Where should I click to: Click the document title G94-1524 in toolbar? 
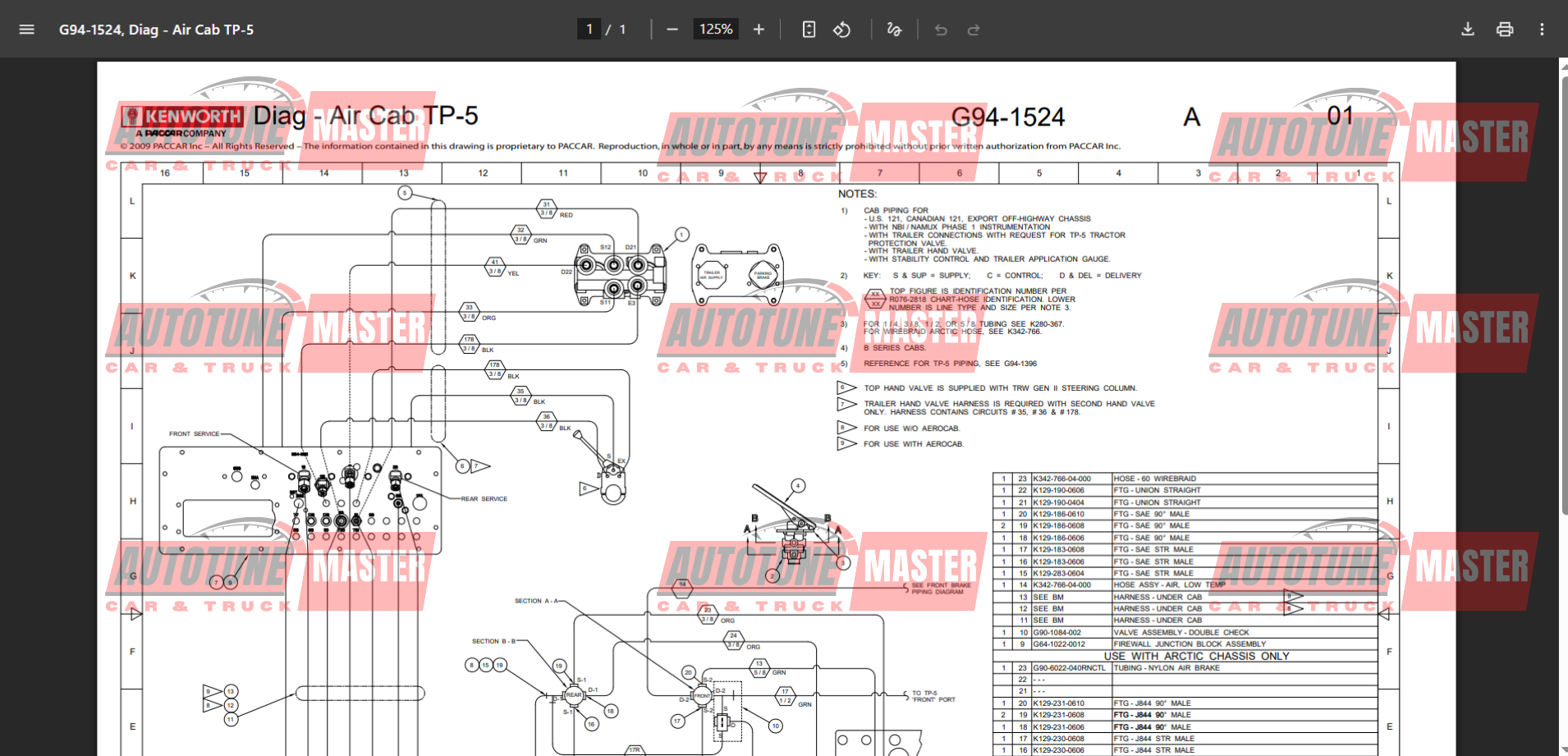click(156, 30)
